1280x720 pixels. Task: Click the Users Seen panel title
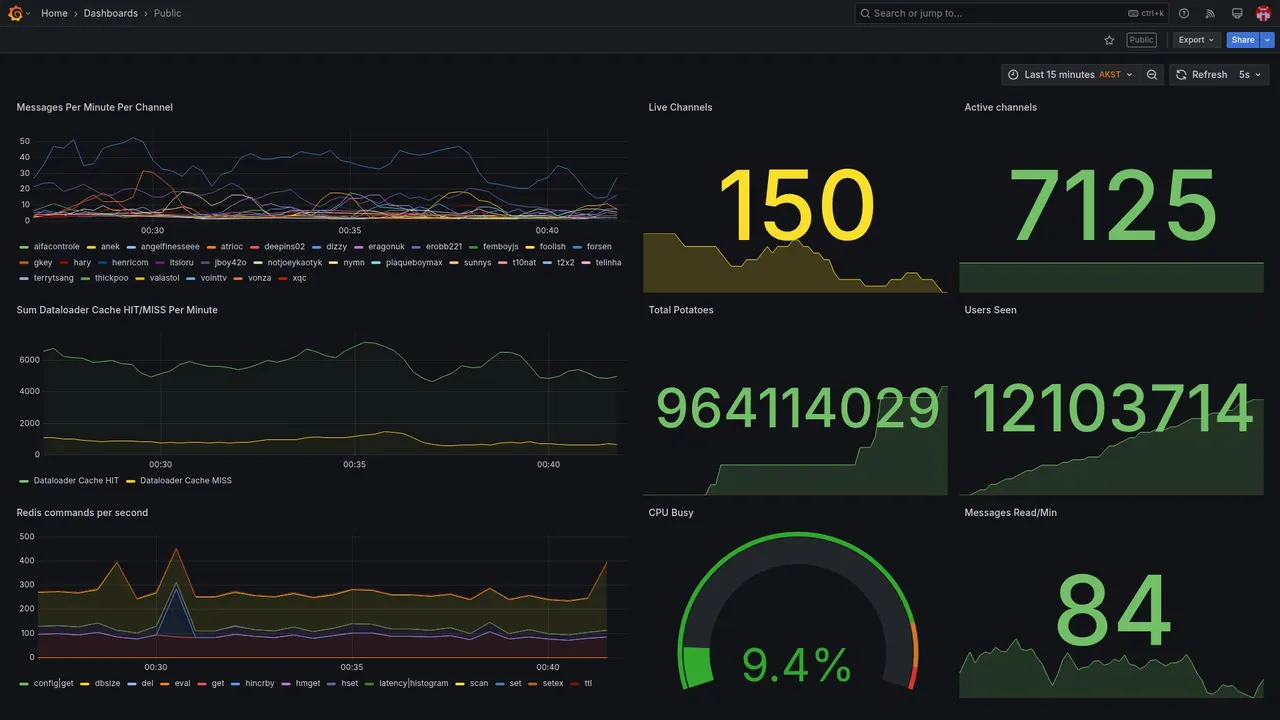(990, 310)
